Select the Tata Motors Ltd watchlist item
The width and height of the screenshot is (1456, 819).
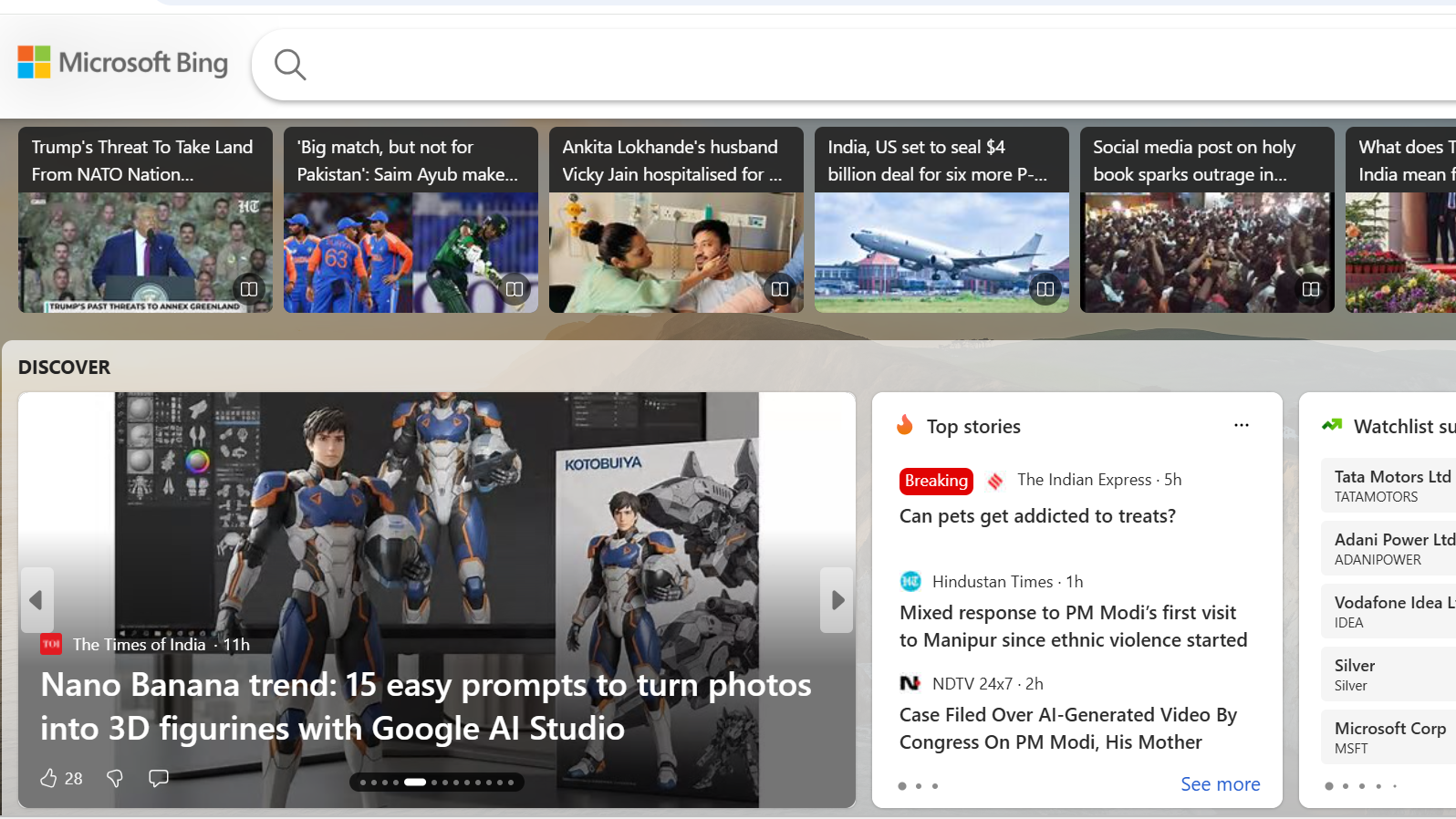pyautogui.click(x=1389, y=485)
